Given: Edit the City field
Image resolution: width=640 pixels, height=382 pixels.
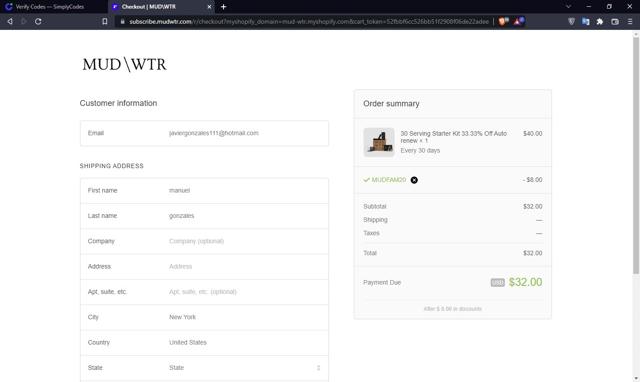Looking at the screenshot, I should pos(204,317).
